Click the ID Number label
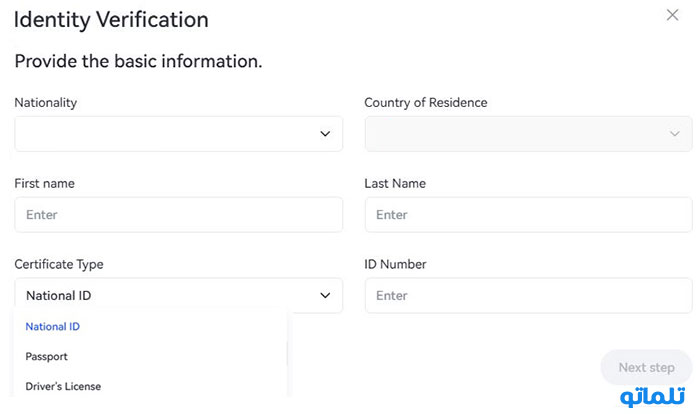700x414 pixels. click(395, 264)
